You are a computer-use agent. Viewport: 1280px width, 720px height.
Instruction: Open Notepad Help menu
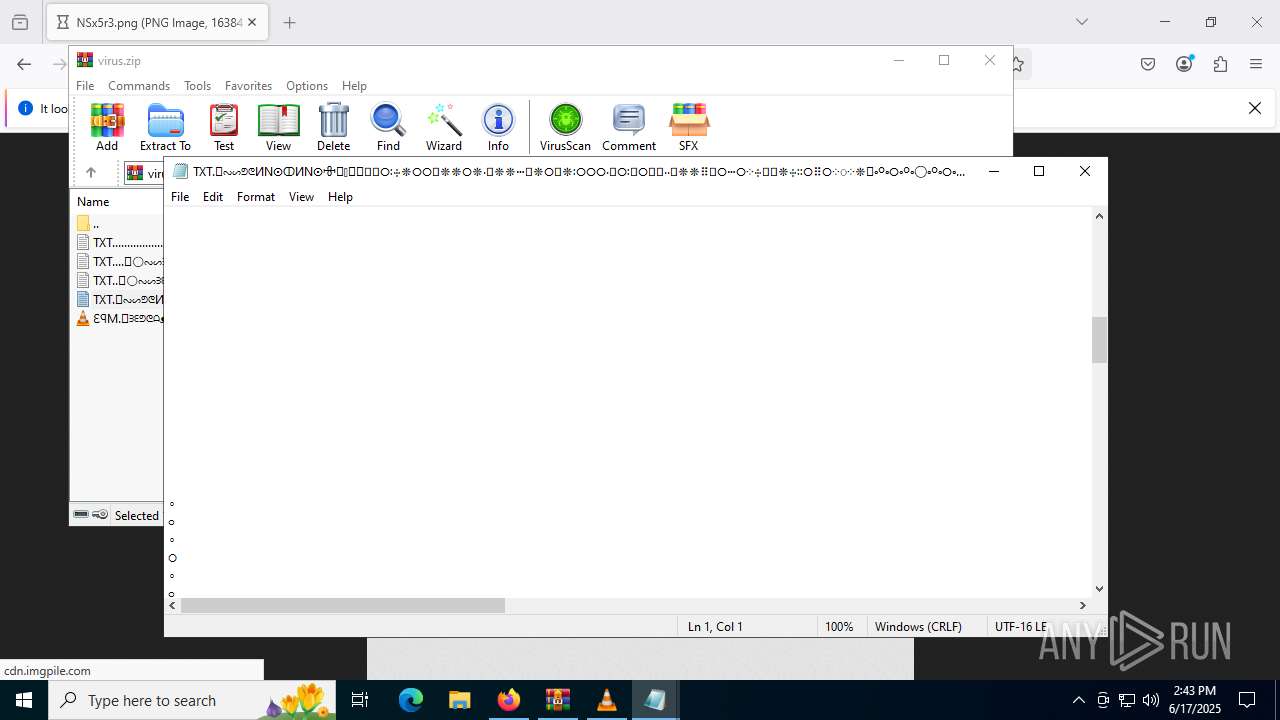(x=340, y=197)
